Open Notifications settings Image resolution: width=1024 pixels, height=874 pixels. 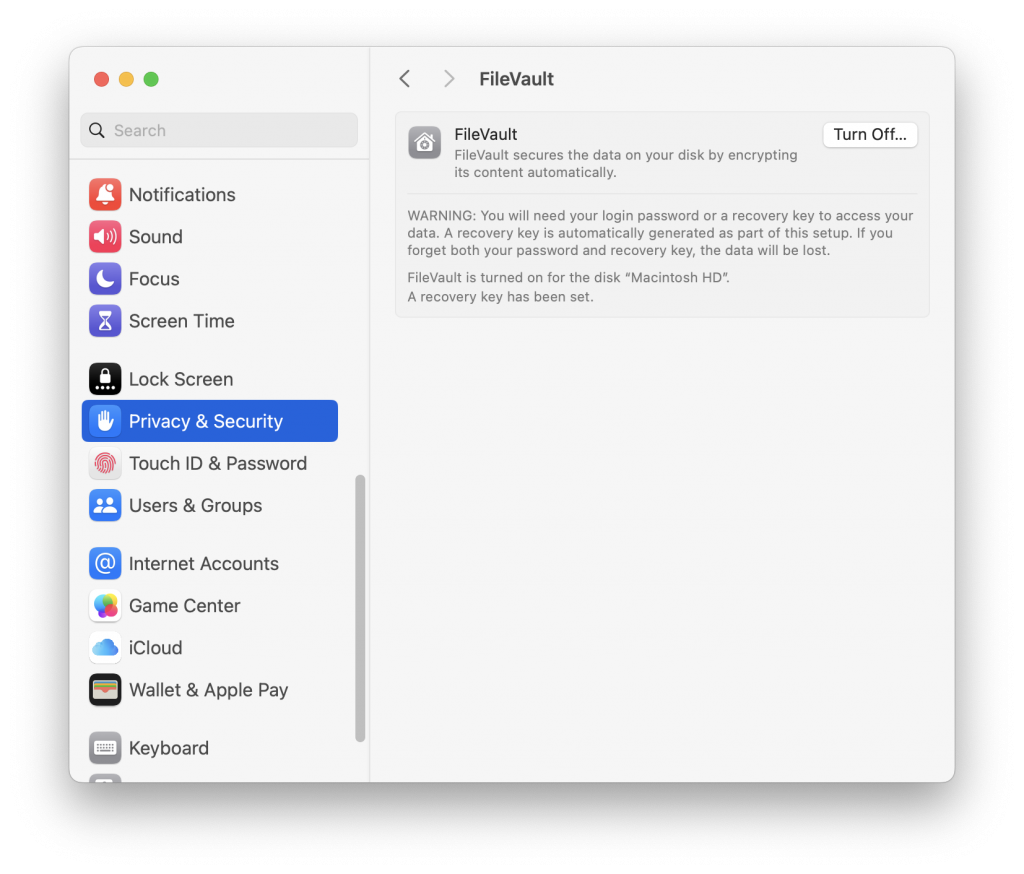point(182,194)
